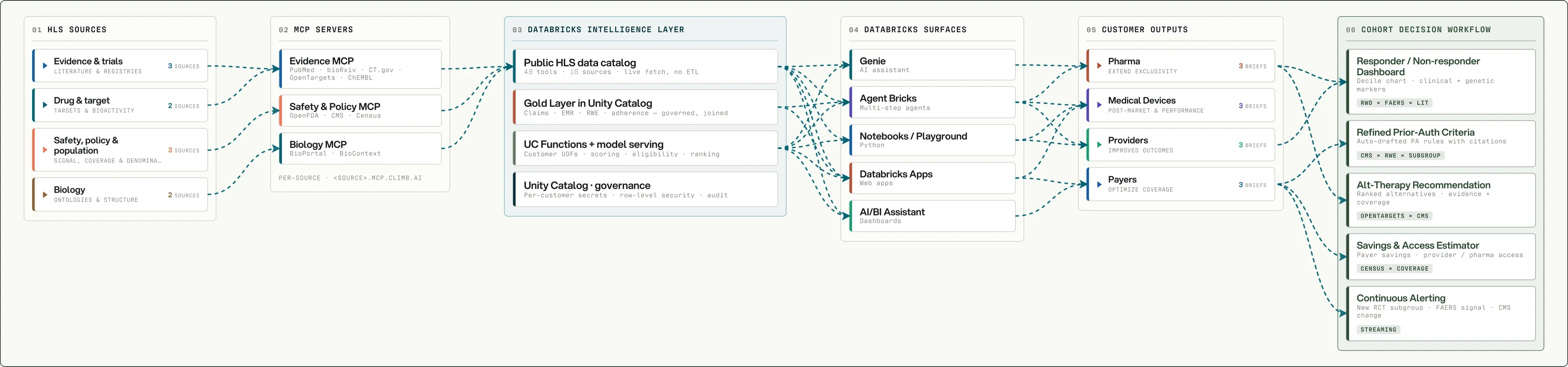Open the Responder / Non-responder Dashboard card

tap(1441, 81)
